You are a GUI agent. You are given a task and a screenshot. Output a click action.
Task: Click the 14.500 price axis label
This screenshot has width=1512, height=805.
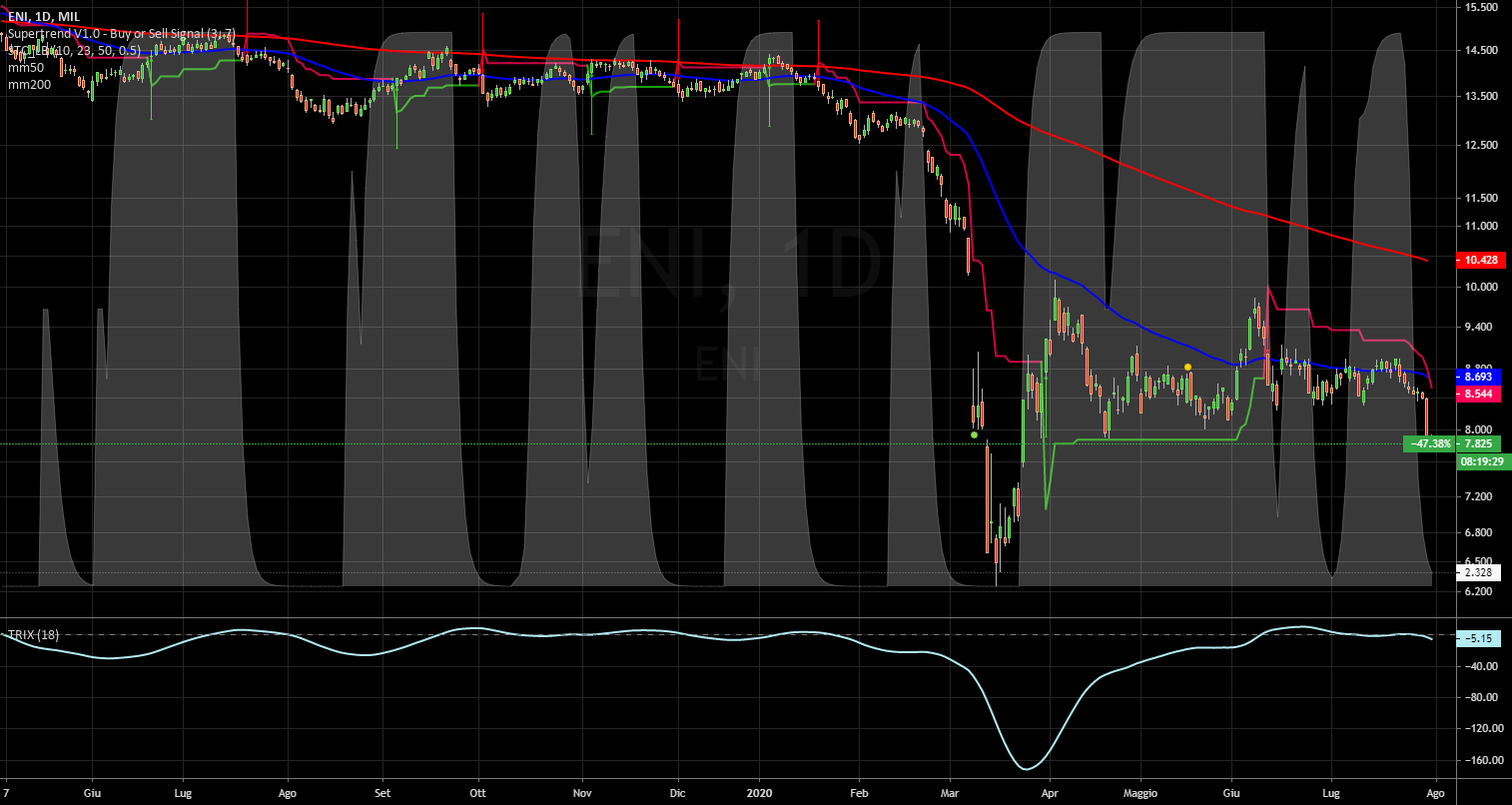click(1481, 50)
